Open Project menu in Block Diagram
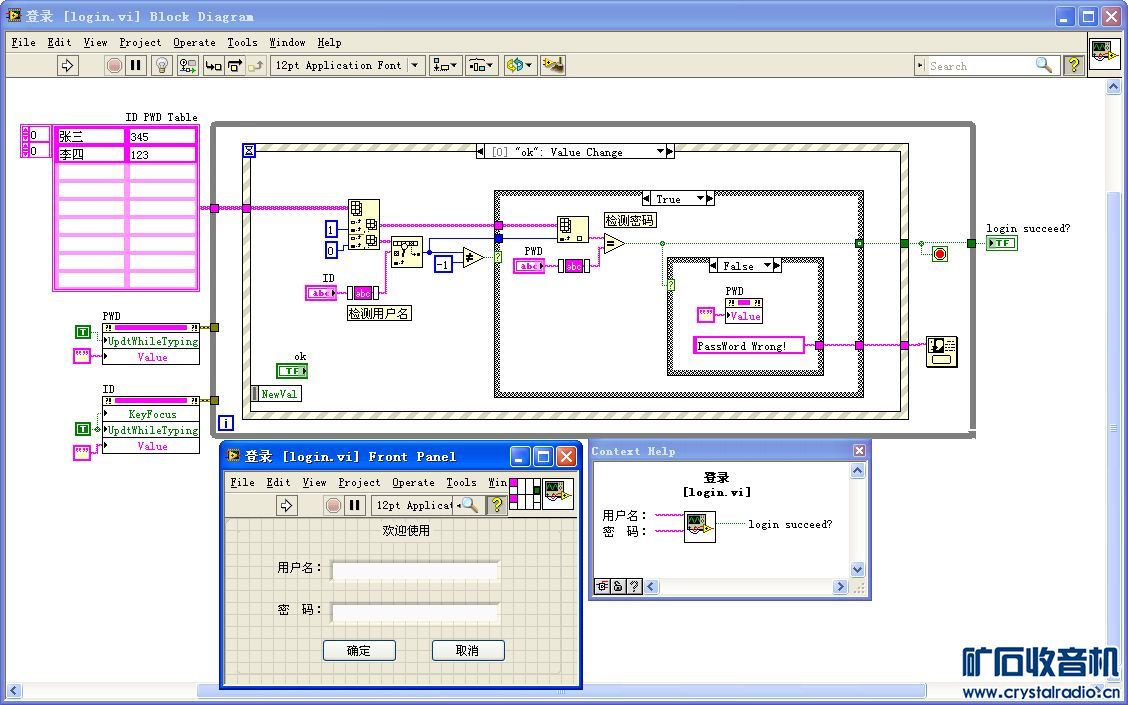Viewport: 1128px width, 705px height. [140, 42]
